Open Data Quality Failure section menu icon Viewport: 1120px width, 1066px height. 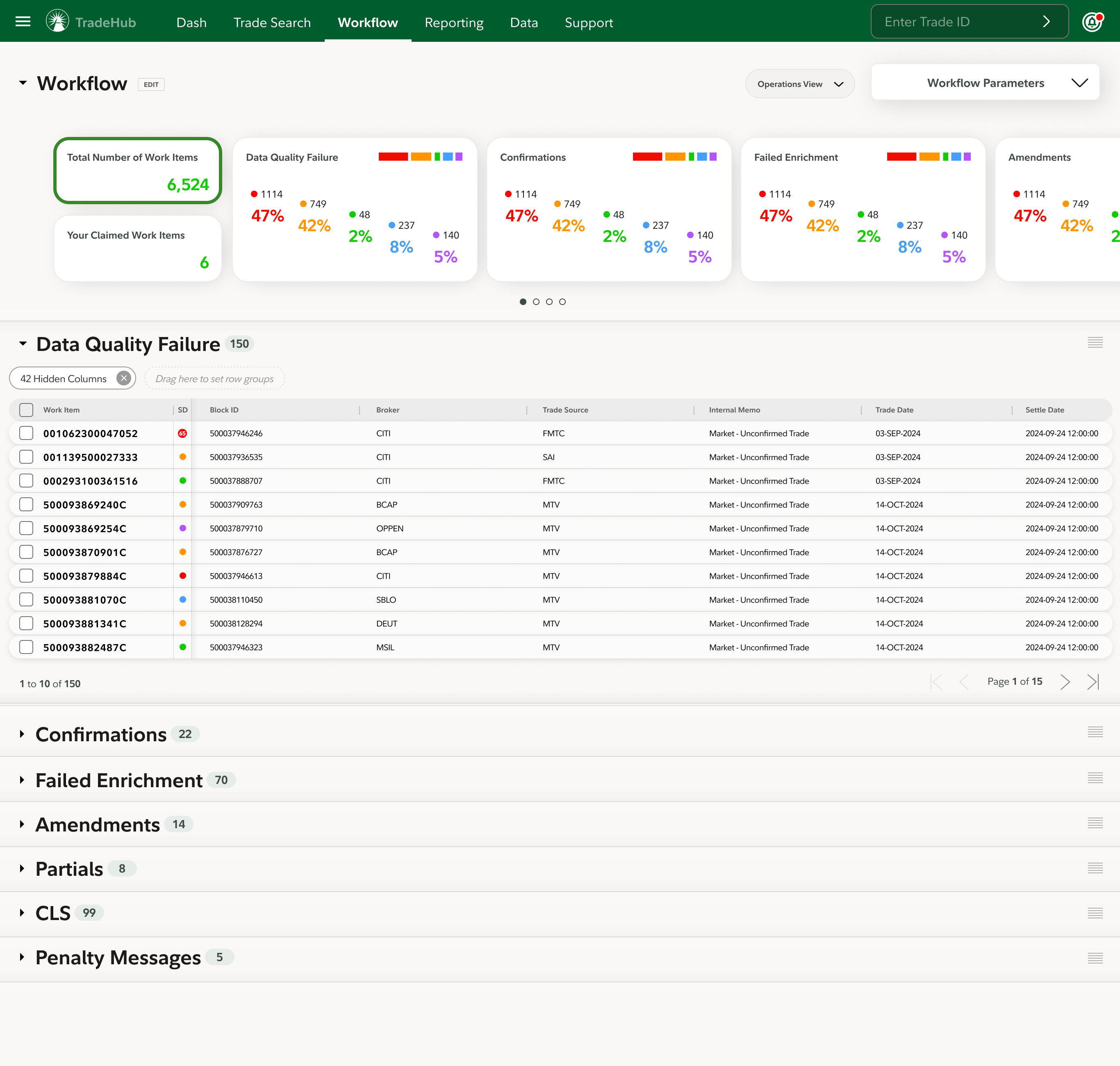point(1095,343)
